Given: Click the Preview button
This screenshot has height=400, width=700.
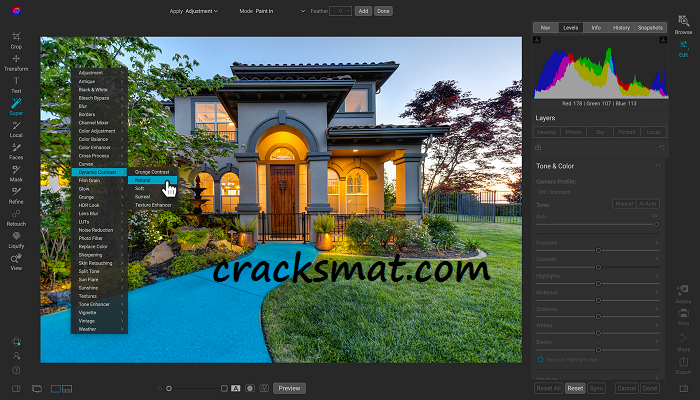Looking at the screenshot, I should (x=289, y=388).
